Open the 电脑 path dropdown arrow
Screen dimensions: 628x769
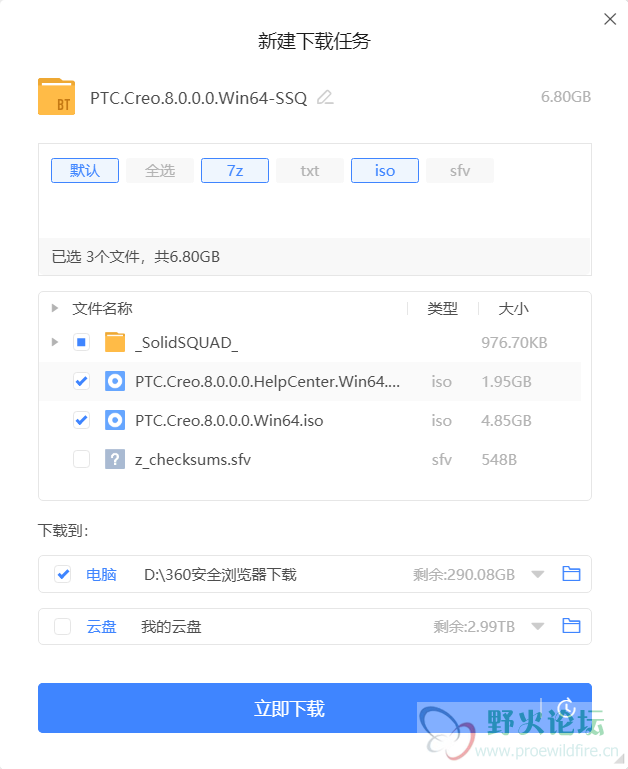pos(538,574)
